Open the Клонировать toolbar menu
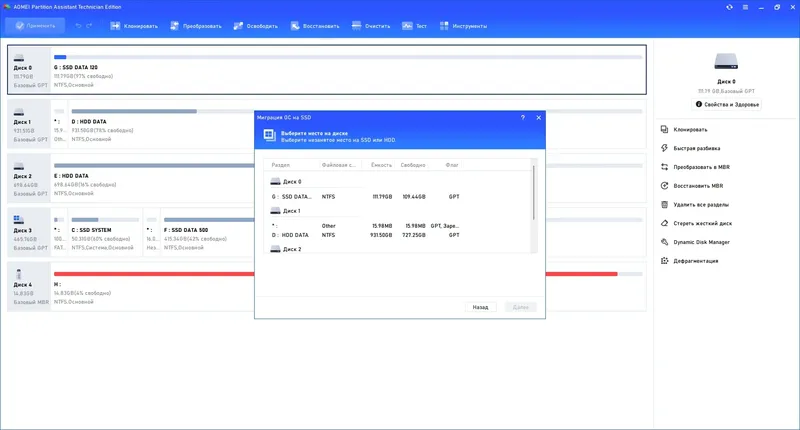The image size is (800, 430). tap(134, 26)
